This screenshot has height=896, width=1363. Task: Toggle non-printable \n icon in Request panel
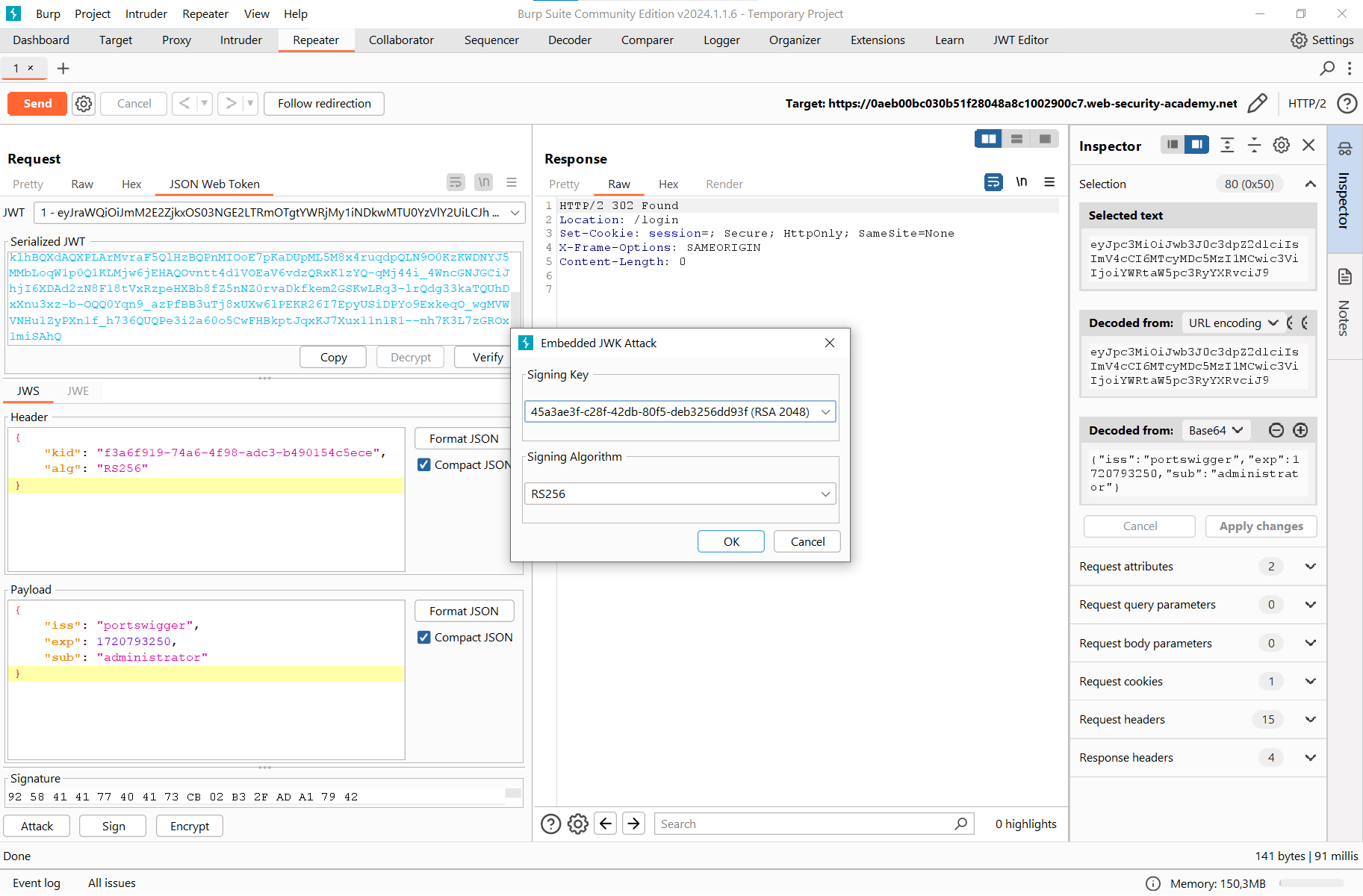point(484,182)
